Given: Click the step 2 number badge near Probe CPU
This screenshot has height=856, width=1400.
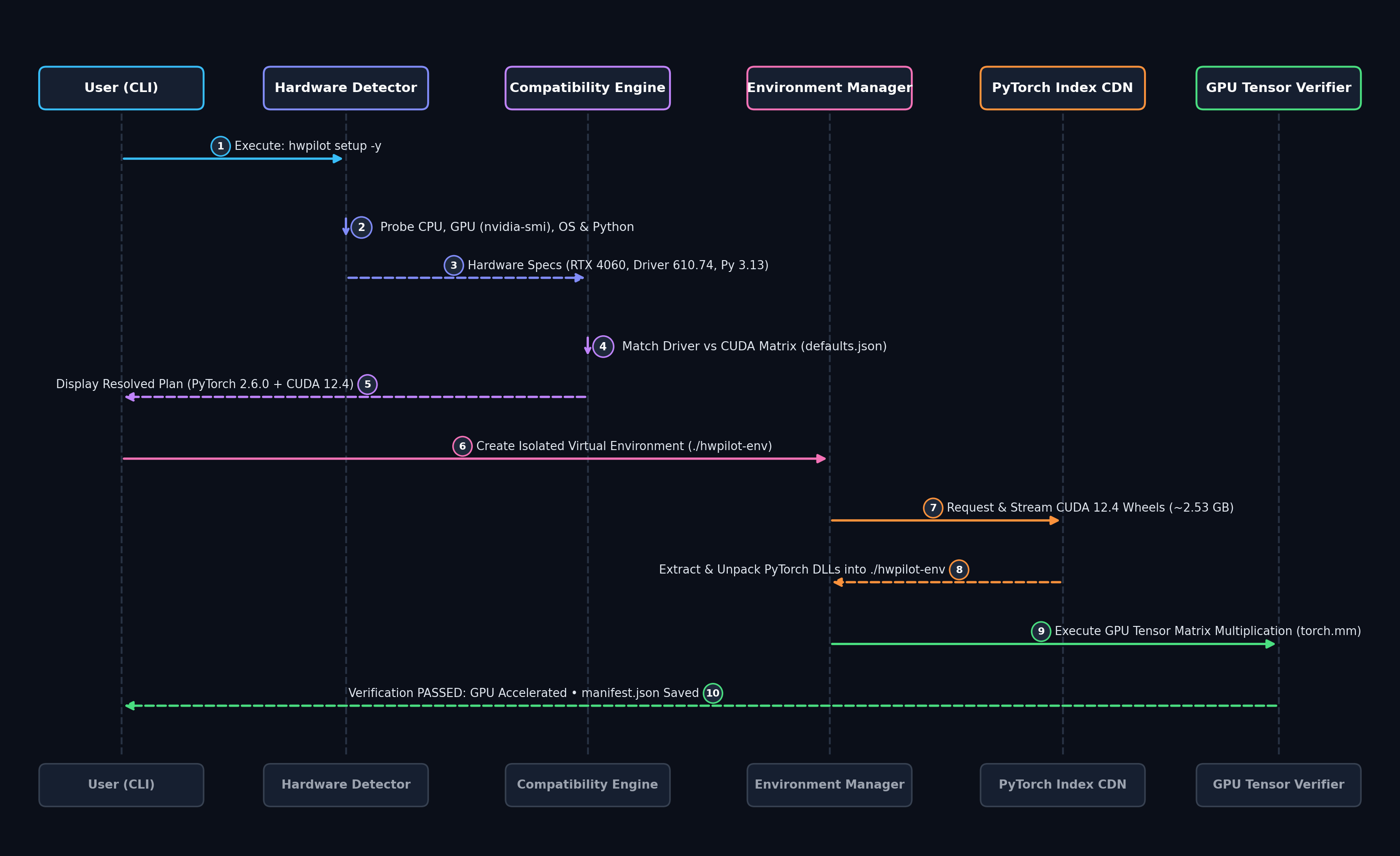Looking at the screenshot, I should click(x=361, y=227).
